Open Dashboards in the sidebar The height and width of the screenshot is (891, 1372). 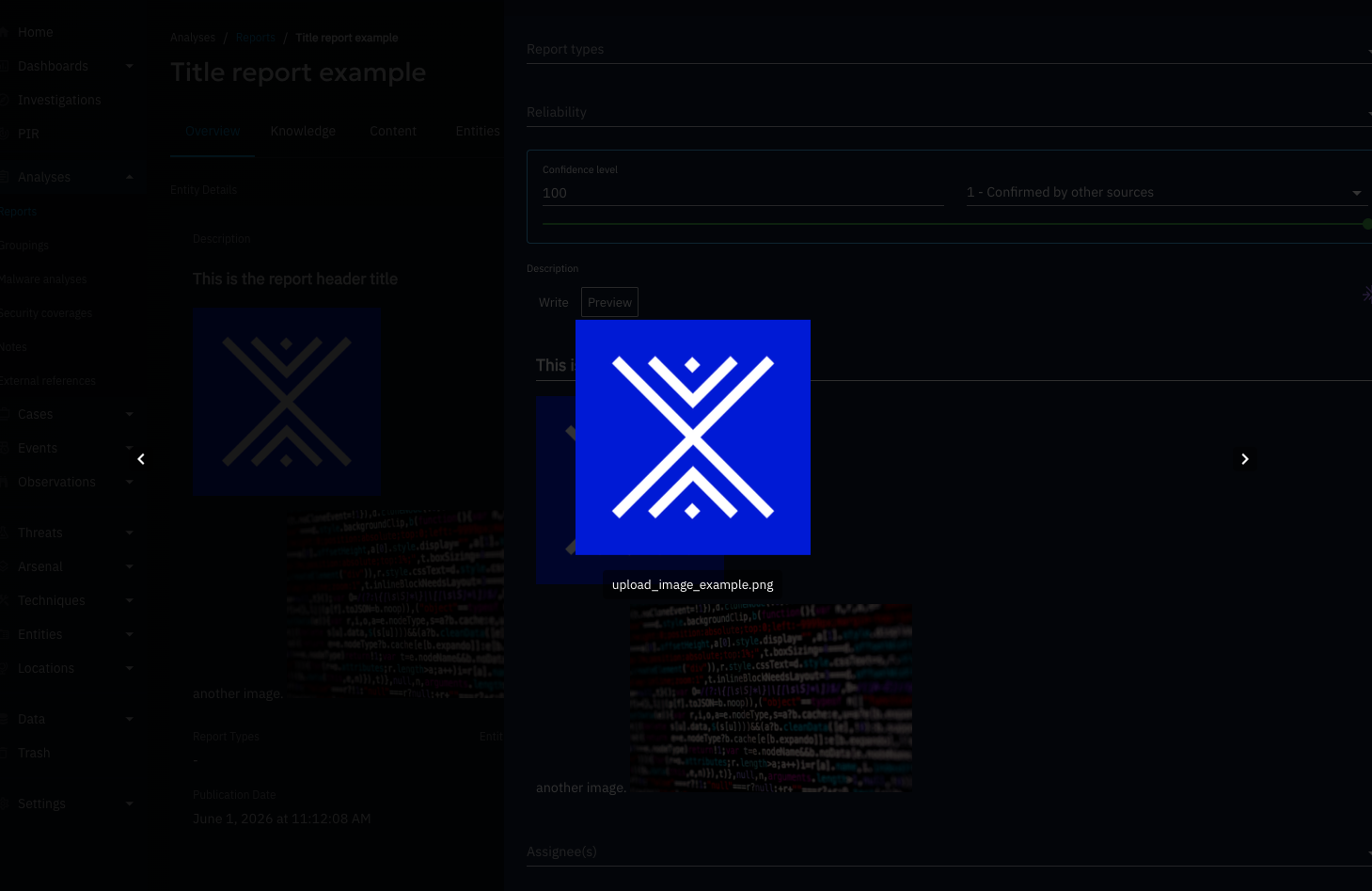(x=53, y=66)
